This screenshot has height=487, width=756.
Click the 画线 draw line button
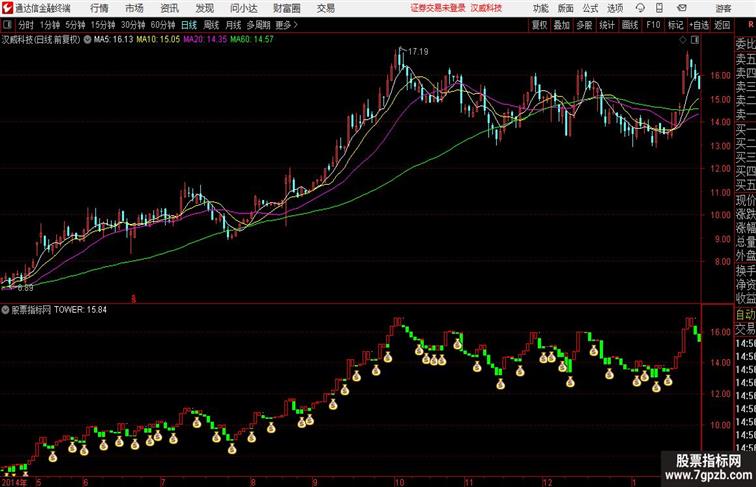click(x=630, y=25)
